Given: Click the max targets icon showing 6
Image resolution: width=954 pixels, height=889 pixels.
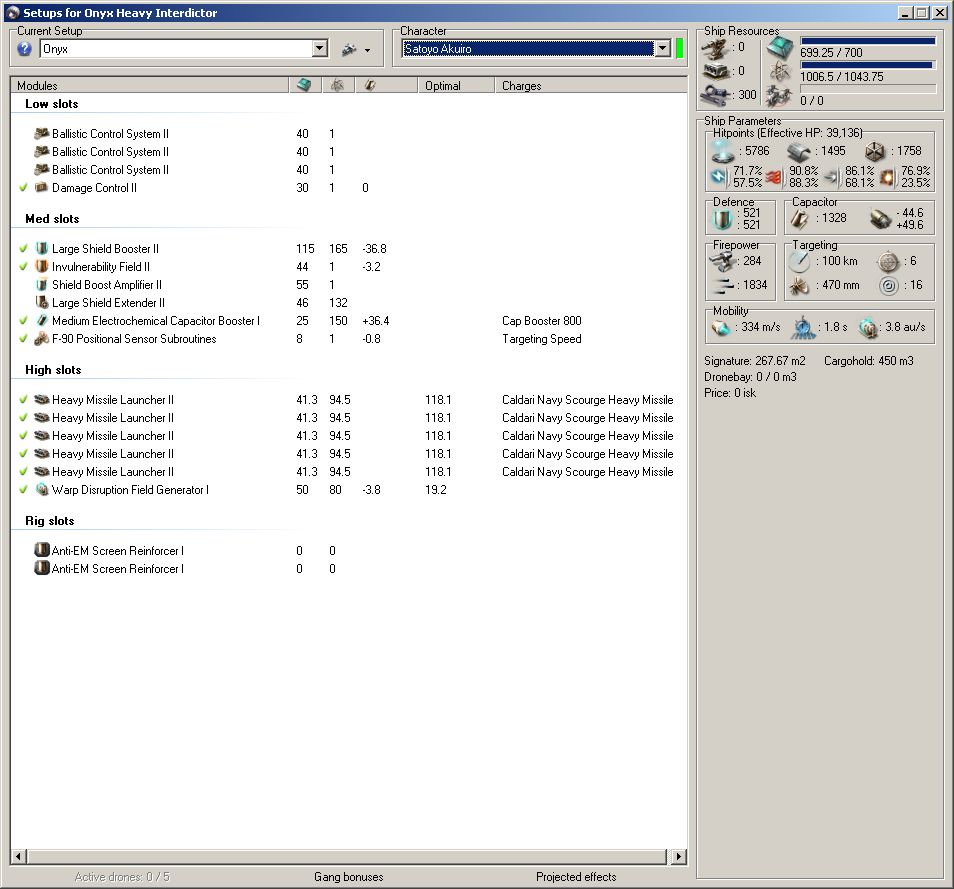Looking at the screenshot, I should [x=888, y=262].
